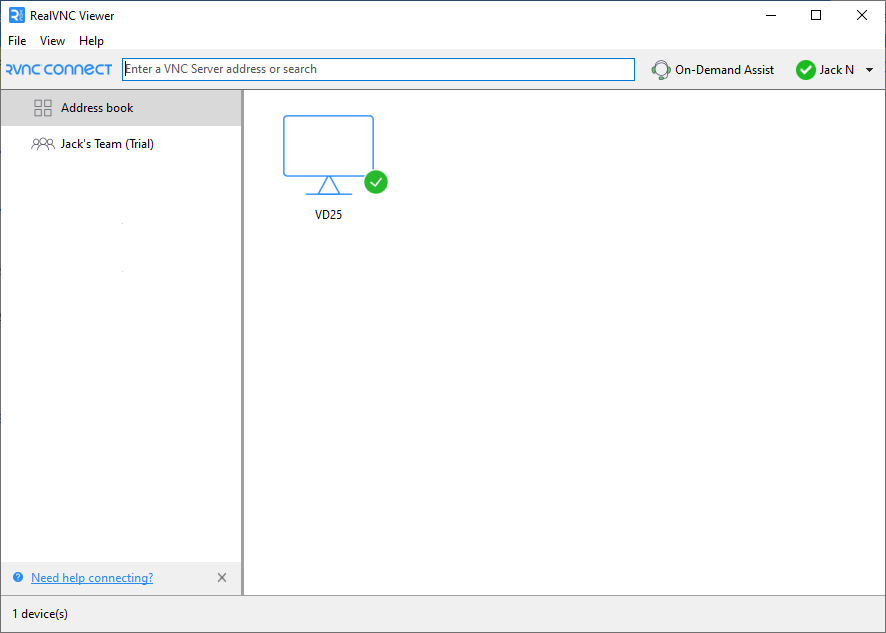Click the team people icon
The image size is (886, 633).
tap(42, 144)
